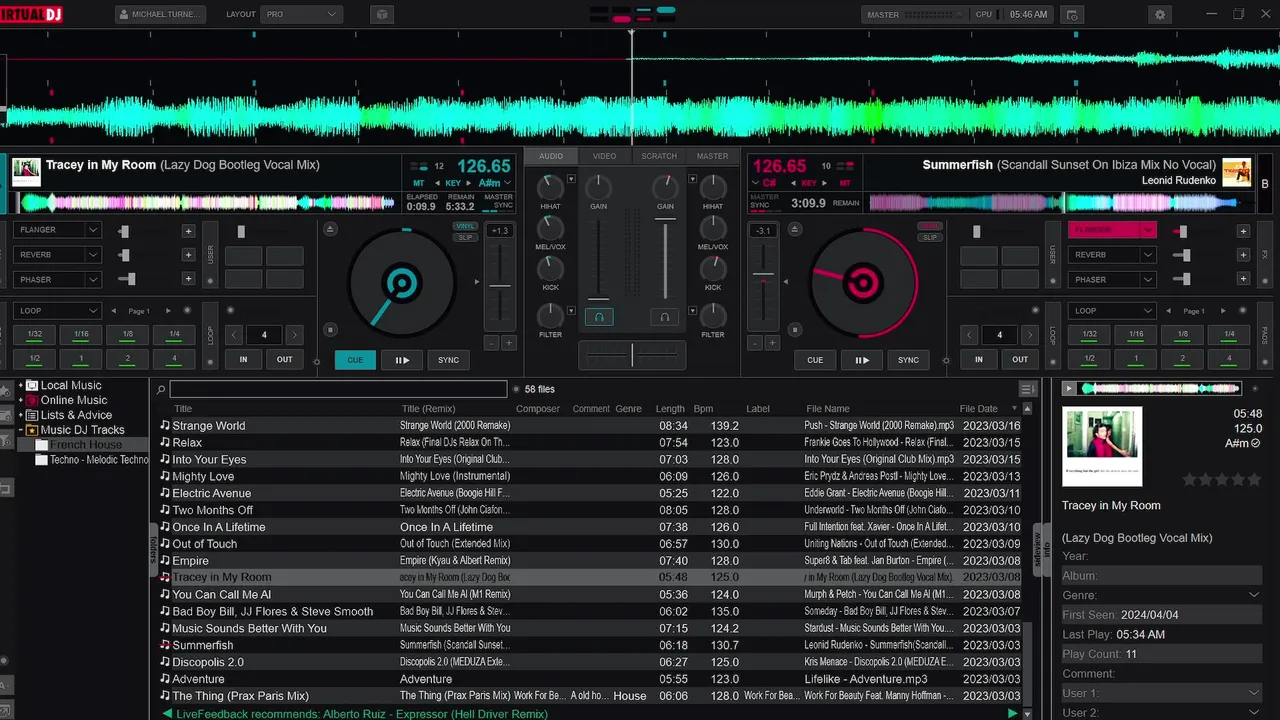
Task: Open left deck FLANGER effect dropdown
Action: click(x=58, y=230)
